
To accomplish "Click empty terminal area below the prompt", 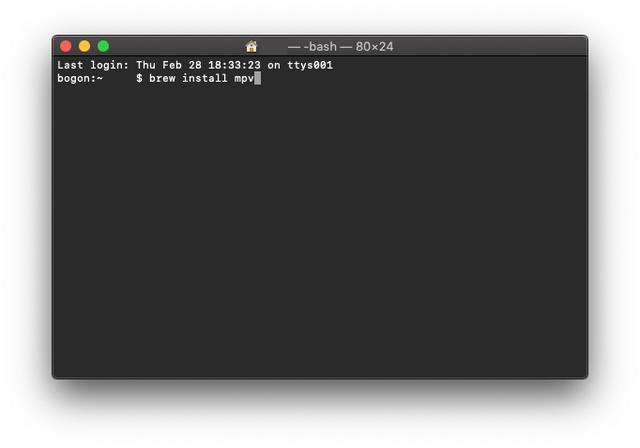I will pos(320,228).
